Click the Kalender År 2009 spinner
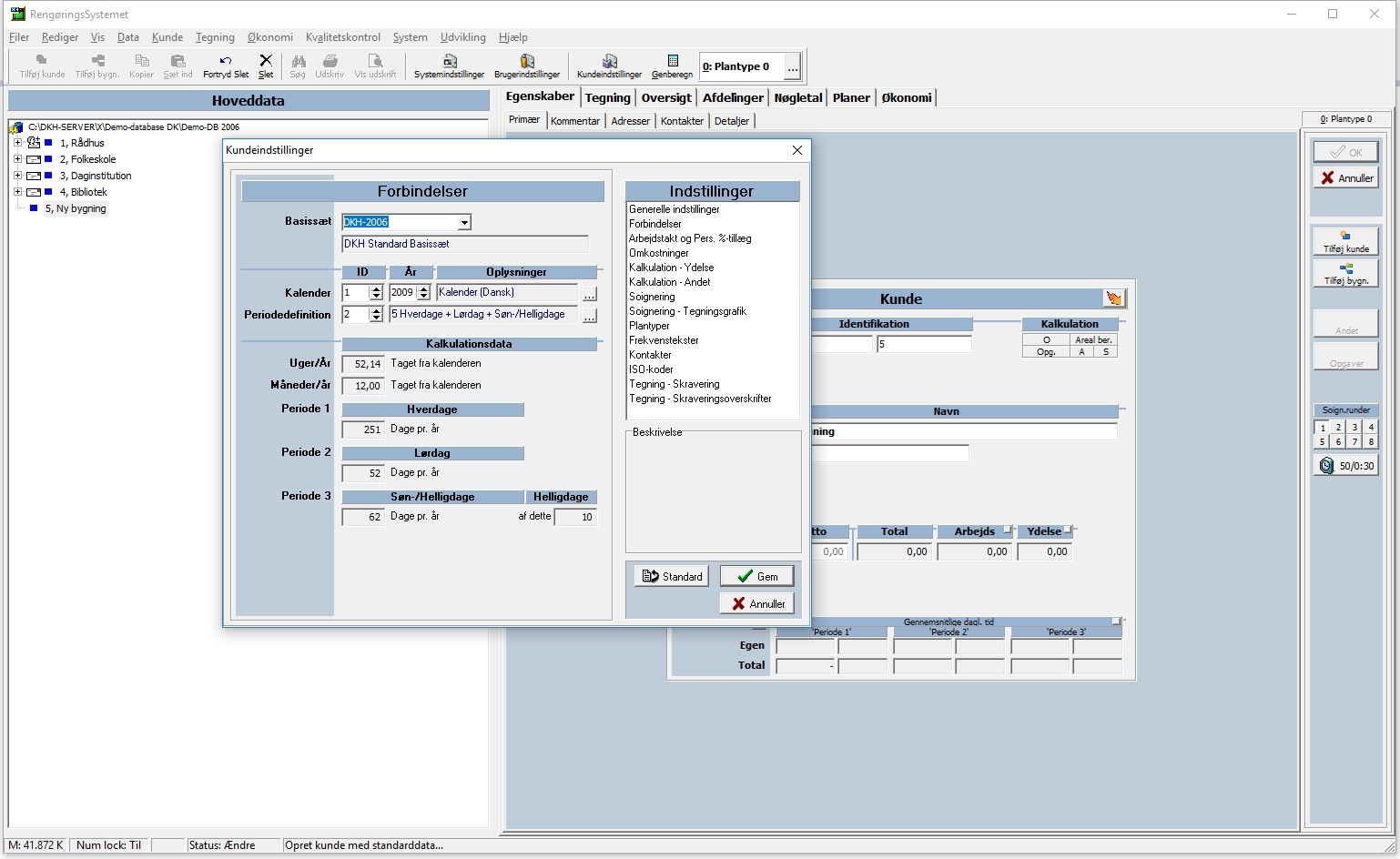 coord(423,292)
